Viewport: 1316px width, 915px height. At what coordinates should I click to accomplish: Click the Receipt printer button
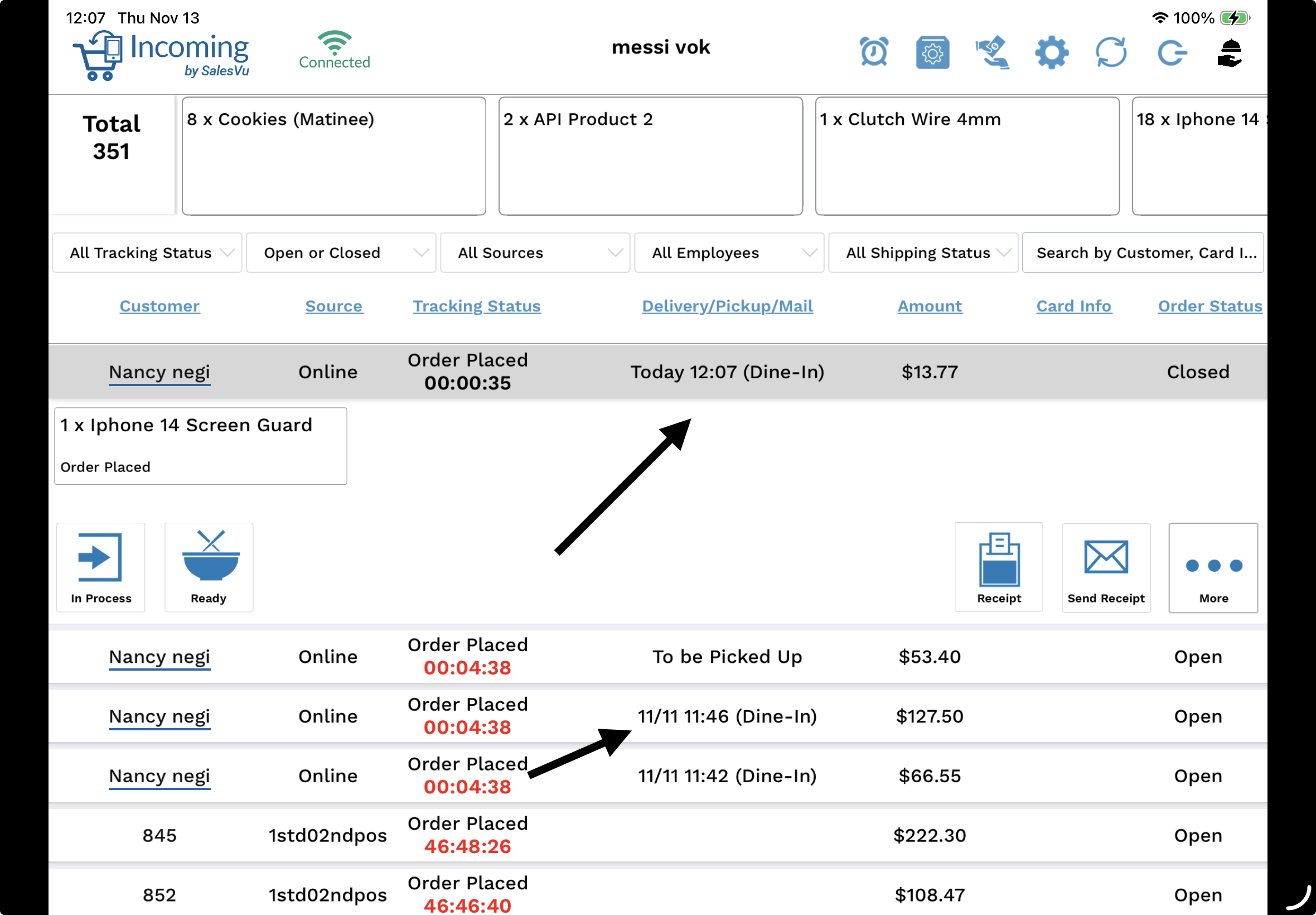(x=999, y=567)
